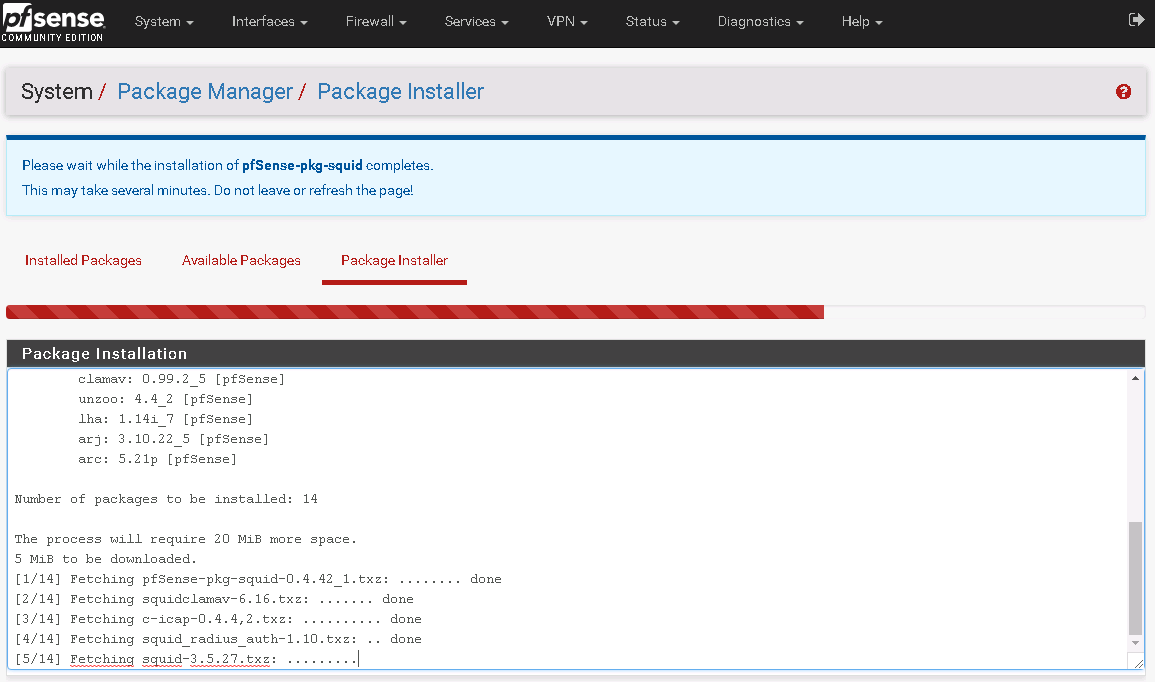The height and width of the screenshot is (682, 1155).
Task: Click the 'System' breadcrumb text
Action: click(x=57, y=91)
